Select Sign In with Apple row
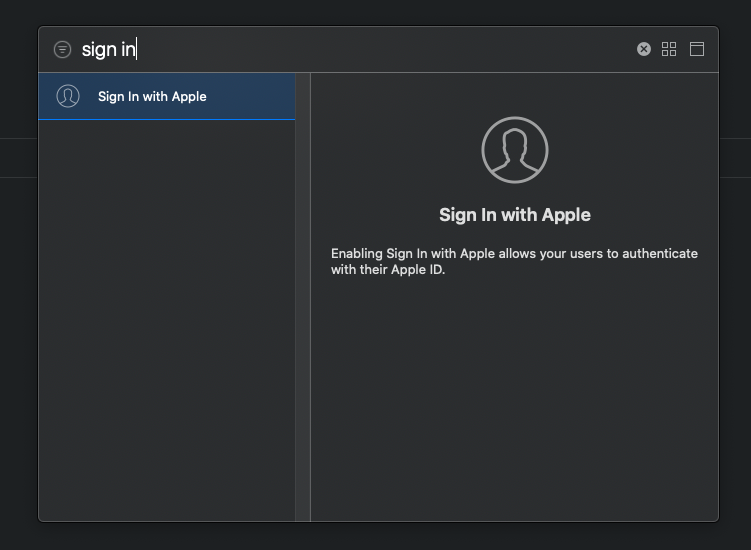The height and width of the screenshot is (550, 751). pyautogui.click(x=167, y=96)
